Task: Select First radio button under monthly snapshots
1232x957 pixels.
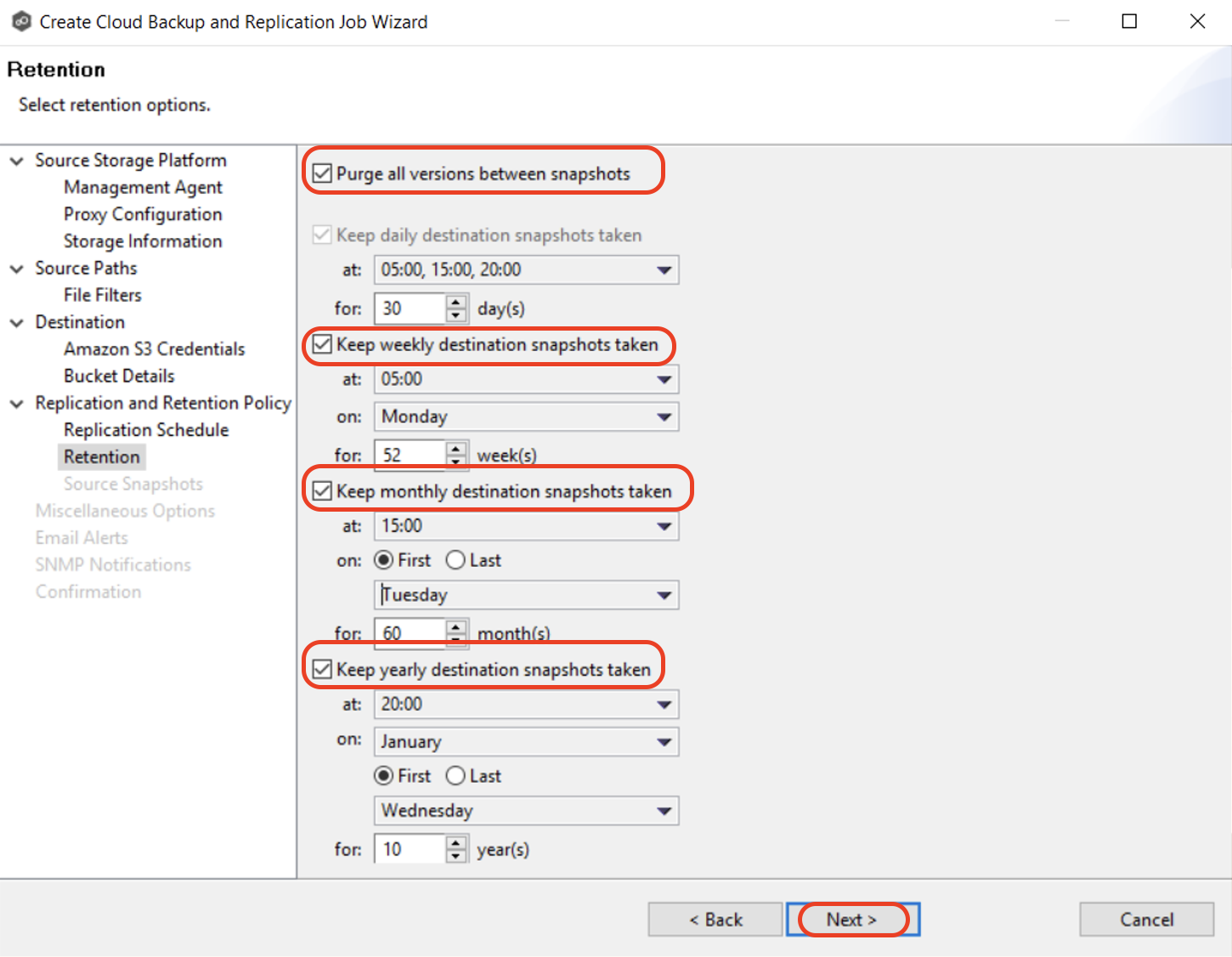Action: 384,560
